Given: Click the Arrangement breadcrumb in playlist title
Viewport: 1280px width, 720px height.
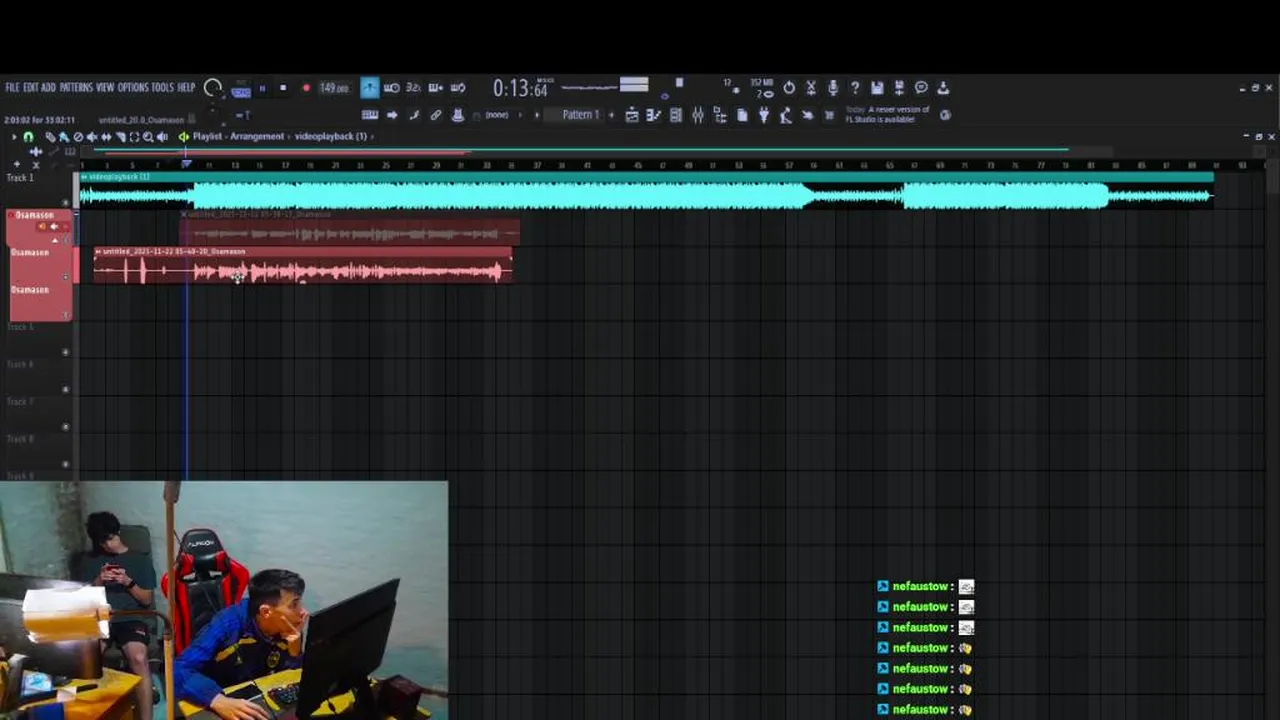Looking at the screenshot, I should coord(257,136).
